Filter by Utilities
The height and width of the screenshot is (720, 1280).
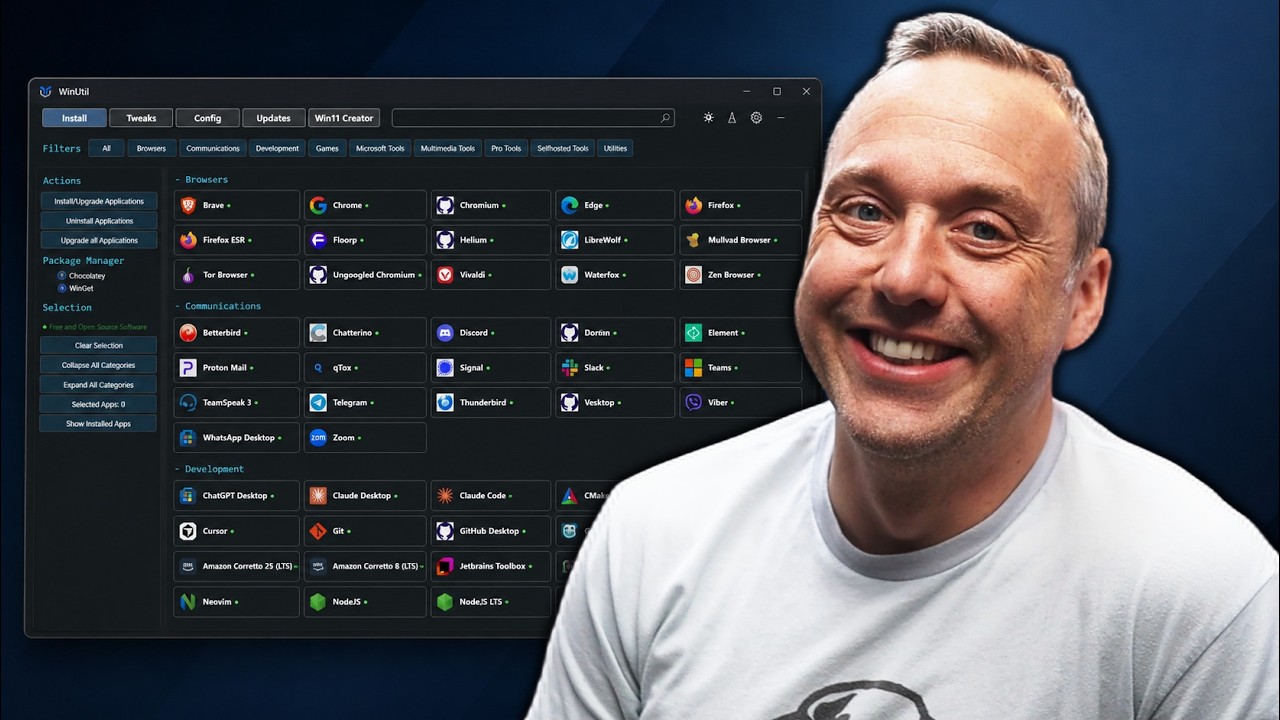point(616,148)
